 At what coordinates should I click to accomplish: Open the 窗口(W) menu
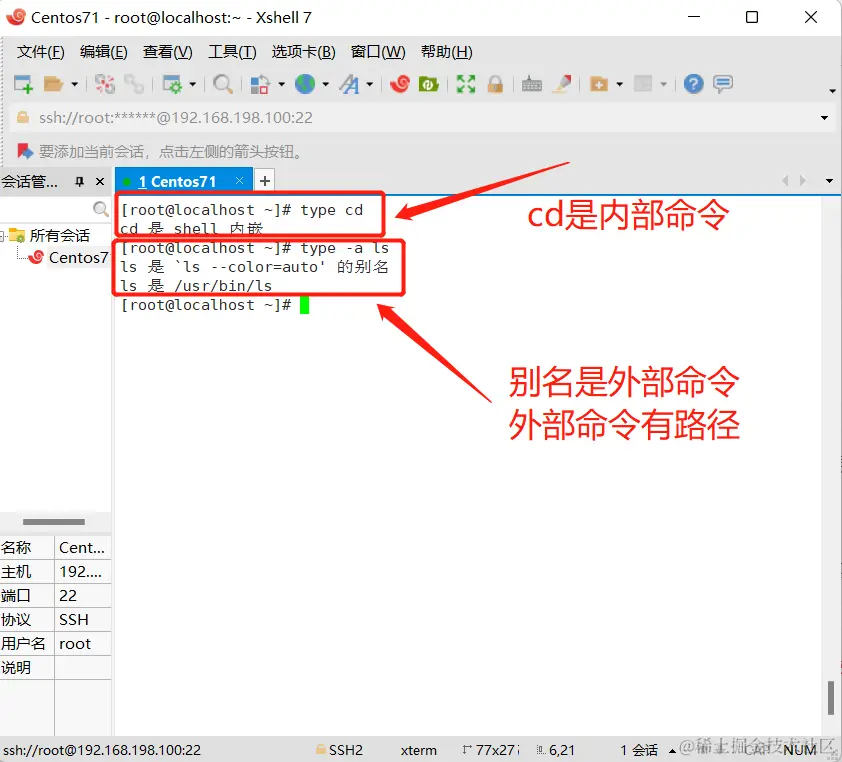378,52
